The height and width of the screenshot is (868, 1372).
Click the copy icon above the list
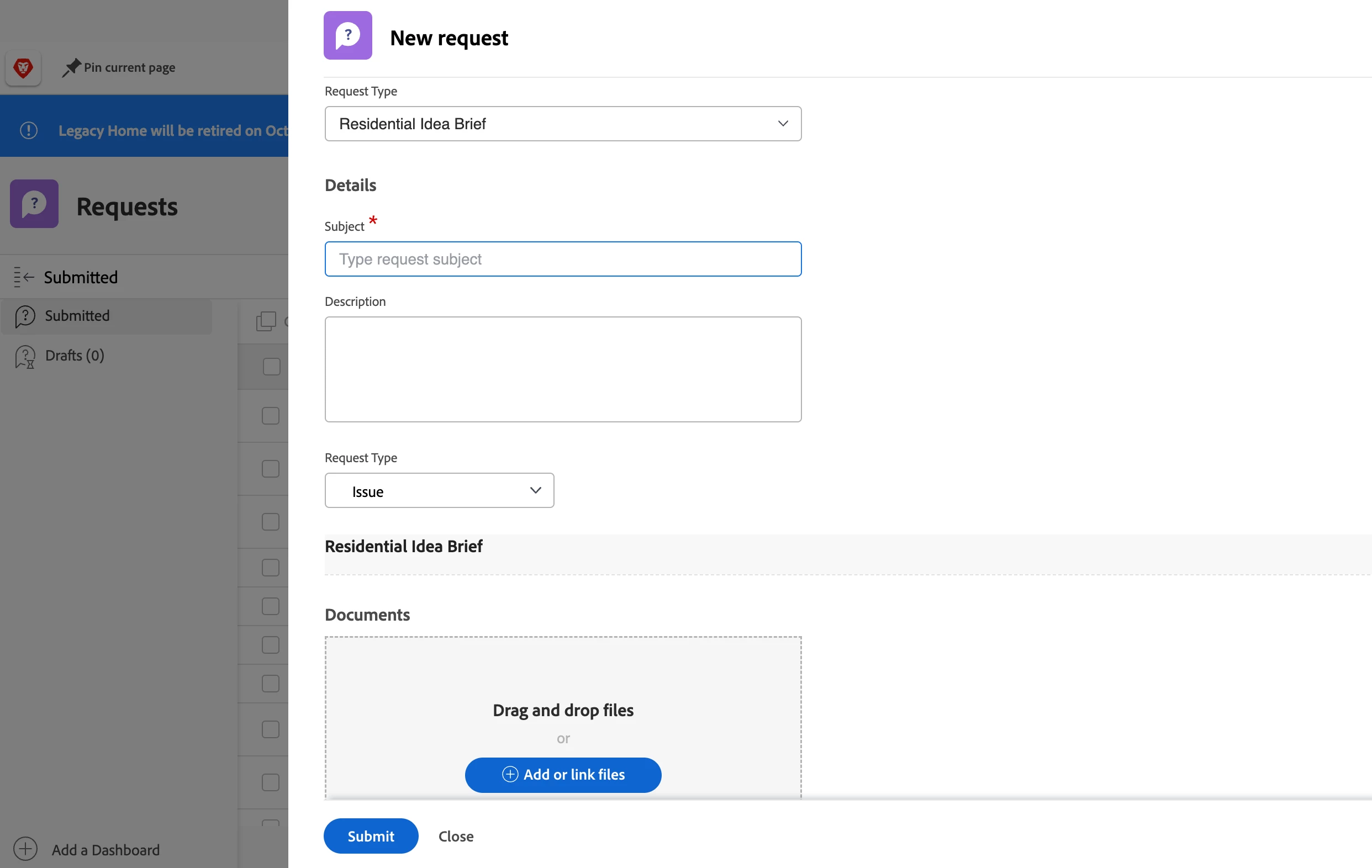point(266,321)
